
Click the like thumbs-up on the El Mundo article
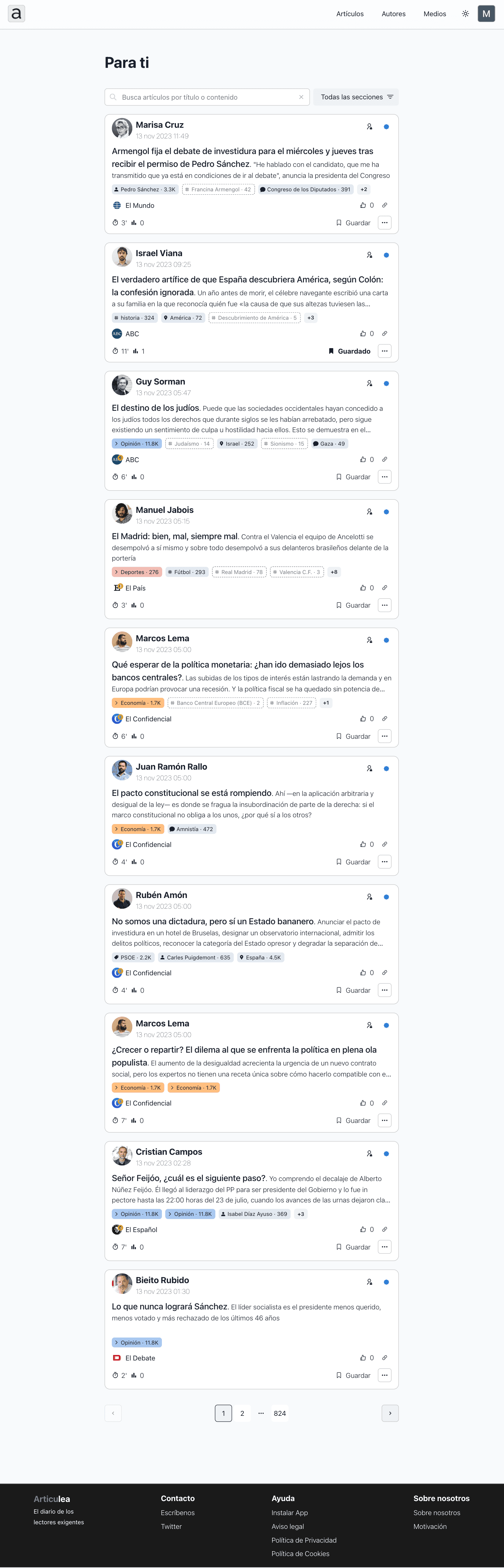(363, 205)
